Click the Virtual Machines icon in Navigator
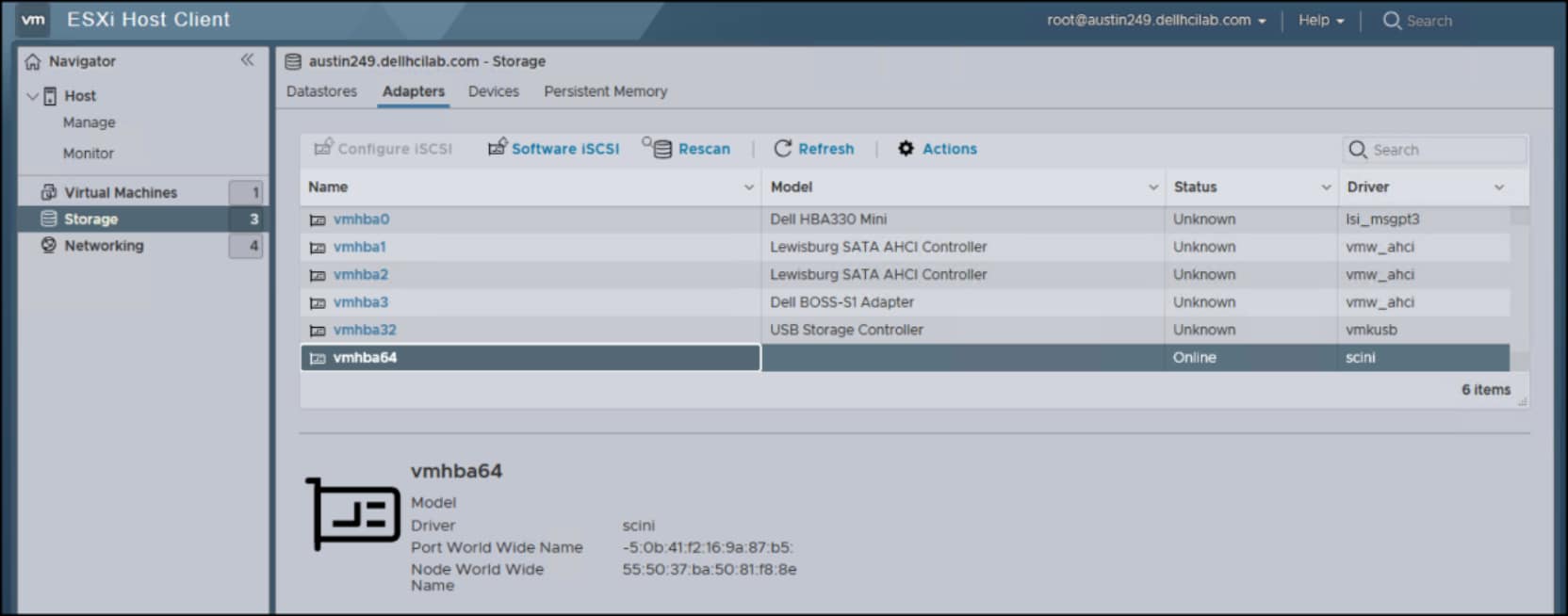This screenshot has width=1568, height=616. tap(49, 192)
